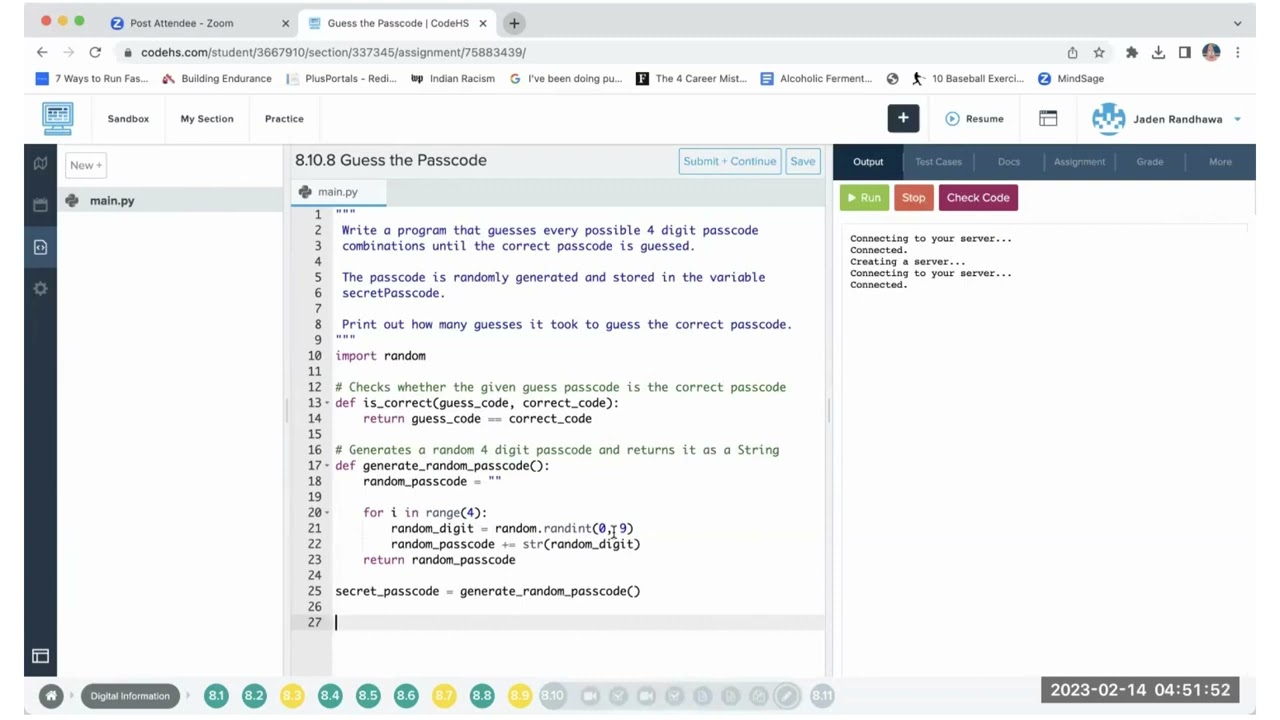
Task: Open the settings gear in left sidebar
Action: pyautogui.click(x=40, y=288)
